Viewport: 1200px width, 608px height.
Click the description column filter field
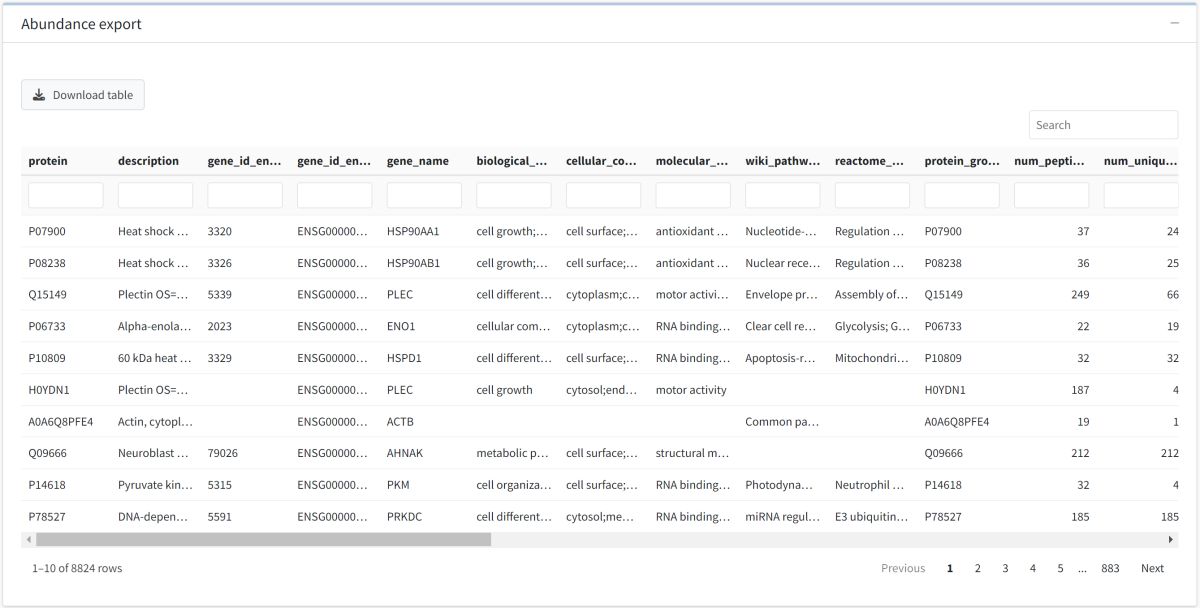tap(155, 195)
